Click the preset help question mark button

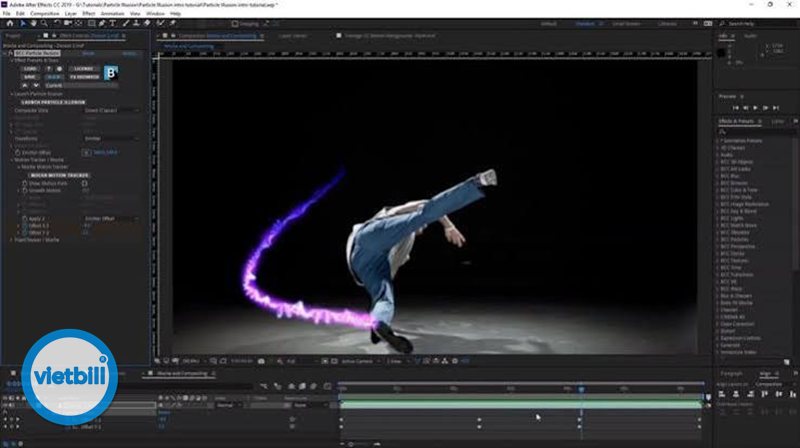point(49,68)
